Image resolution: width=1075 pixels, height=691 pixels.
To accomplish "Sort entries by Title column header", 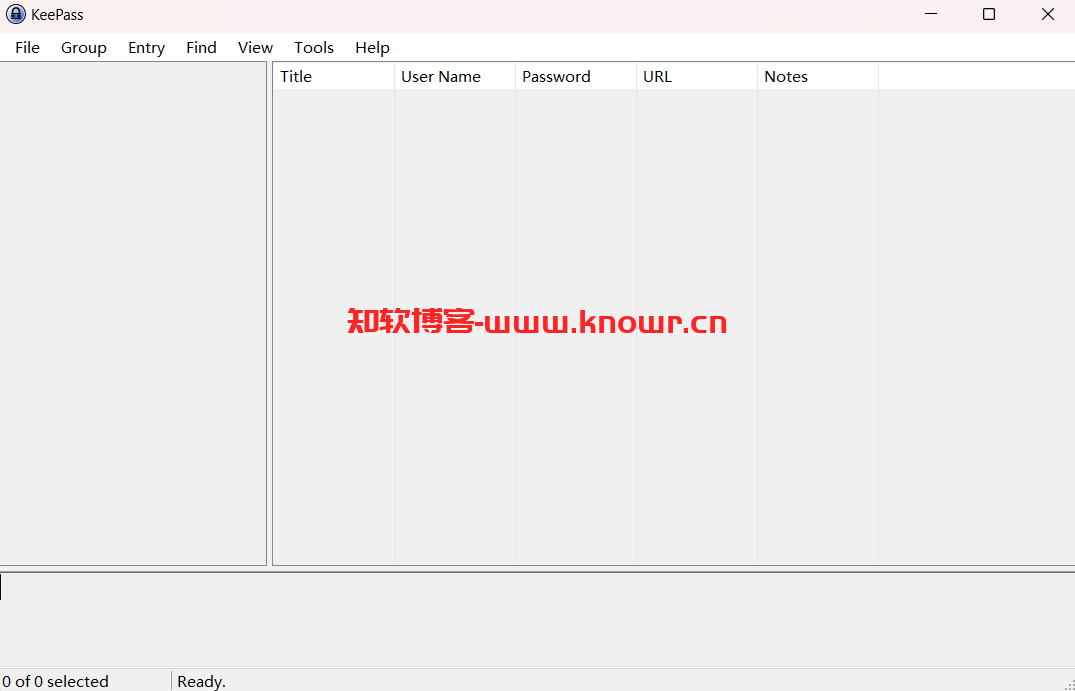I will [334, 76].
